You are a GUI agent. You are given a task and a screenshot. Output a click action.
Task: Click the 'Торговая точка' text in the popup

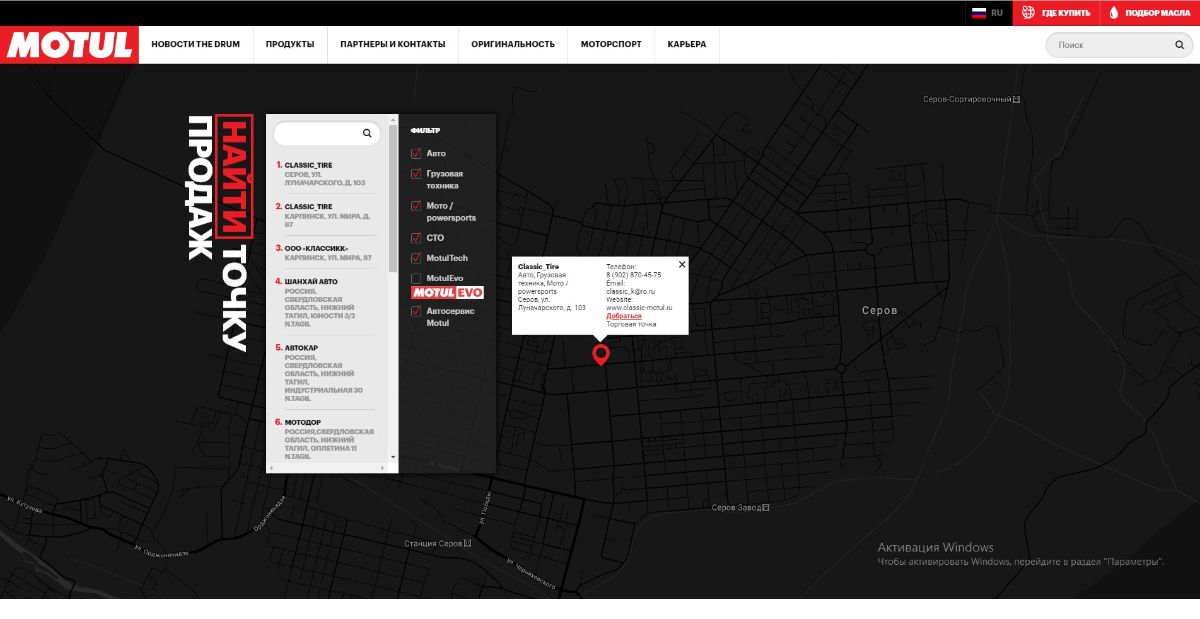coord(631,324)
